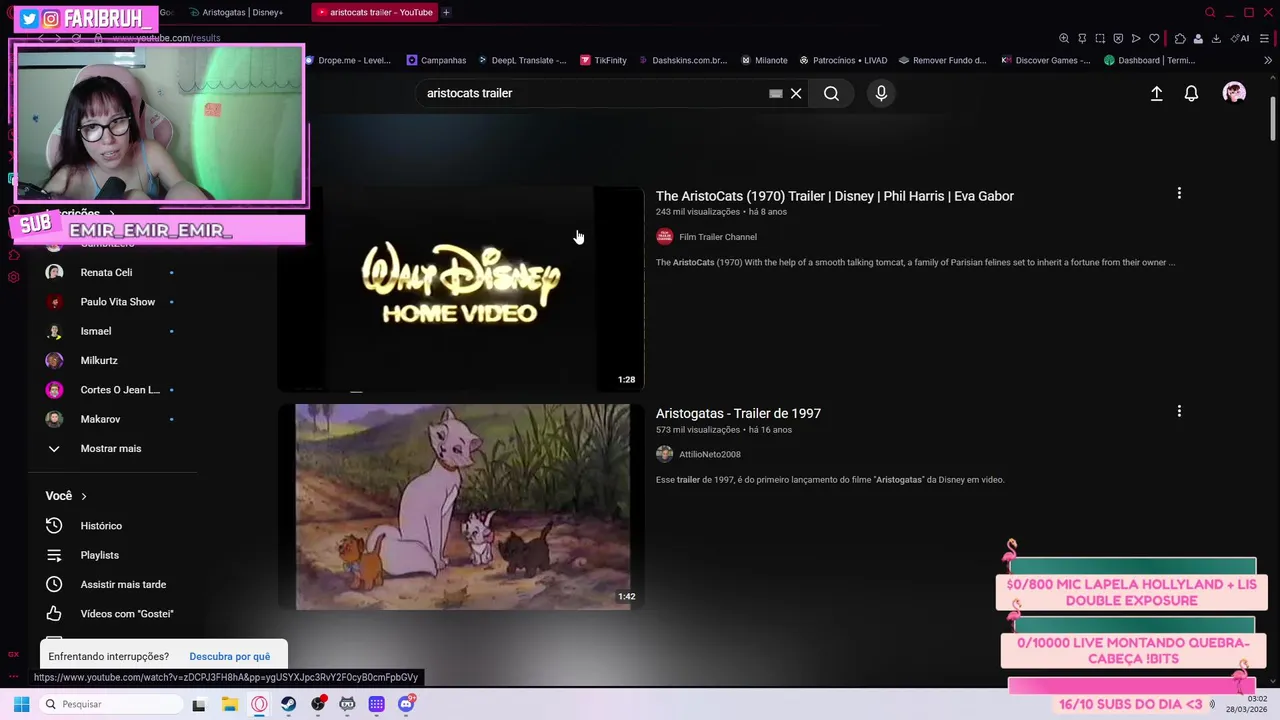The width and height of the screenshot is (1280, 720).
Task: Open the browser easy setup menu icon
Action: [1265, 38]
